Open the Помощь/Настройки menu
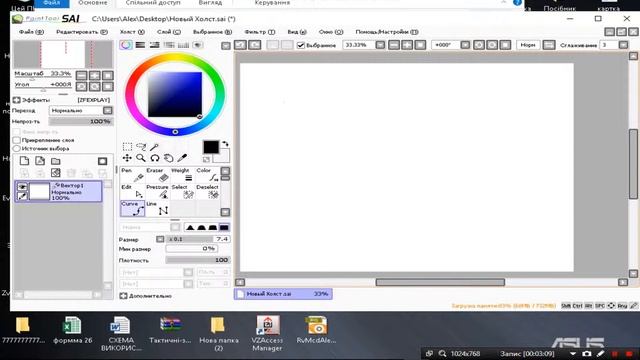 pyautogui.click(x=387, y=32)
